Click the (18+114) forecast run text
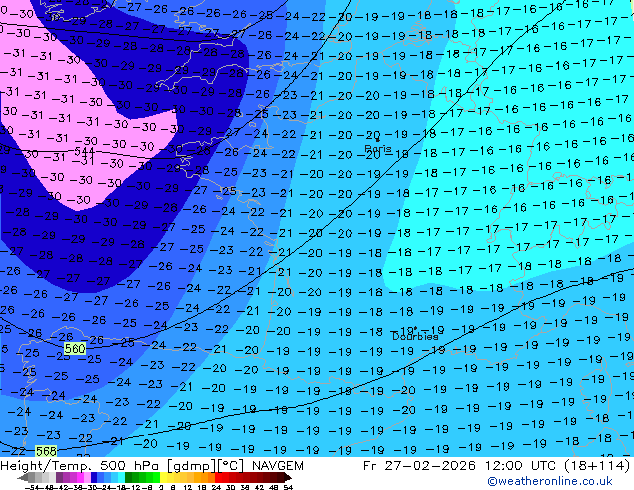The image size is (634, 490). tap(598, 466)
